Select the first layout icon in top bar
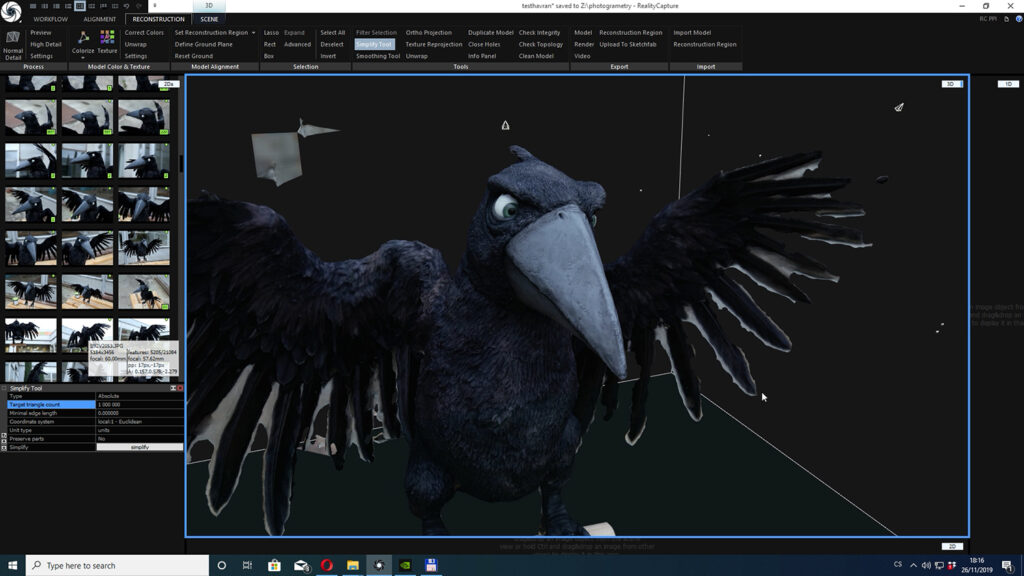1024x576 pixels. point(33,6)
